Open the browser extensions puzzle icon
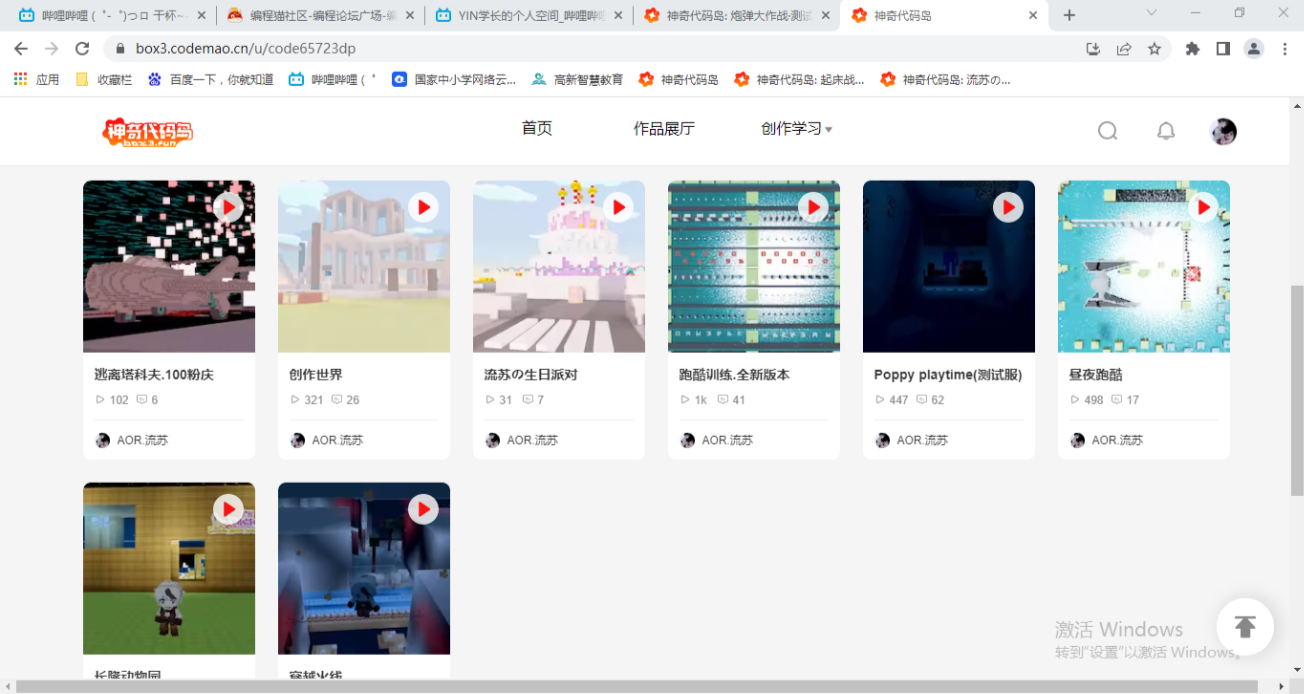The width and height of the screenshot is (1304, 694). [x=1192, y=48]
